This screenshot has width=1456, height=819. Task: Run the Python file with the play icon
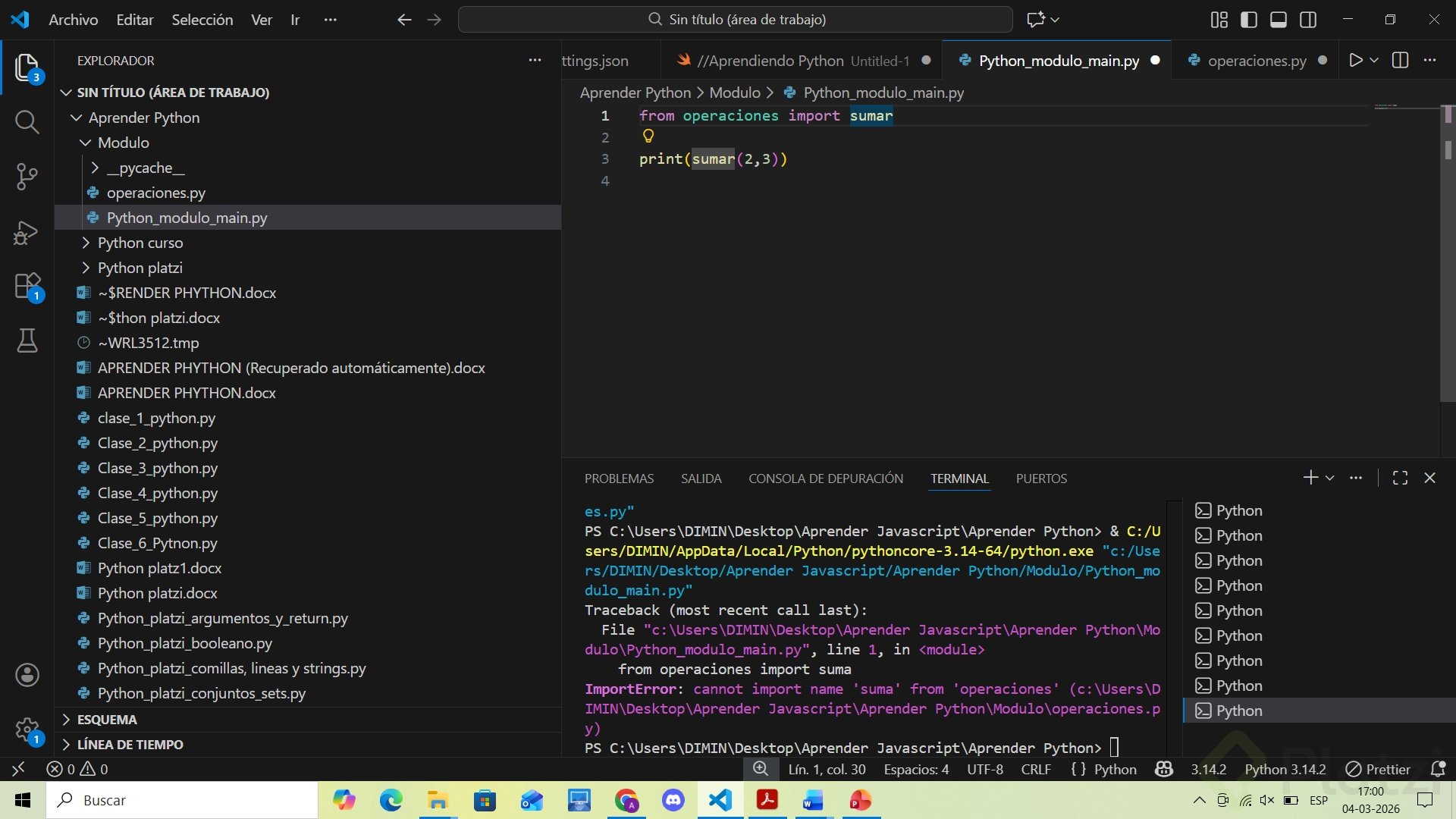point(1355,61)
